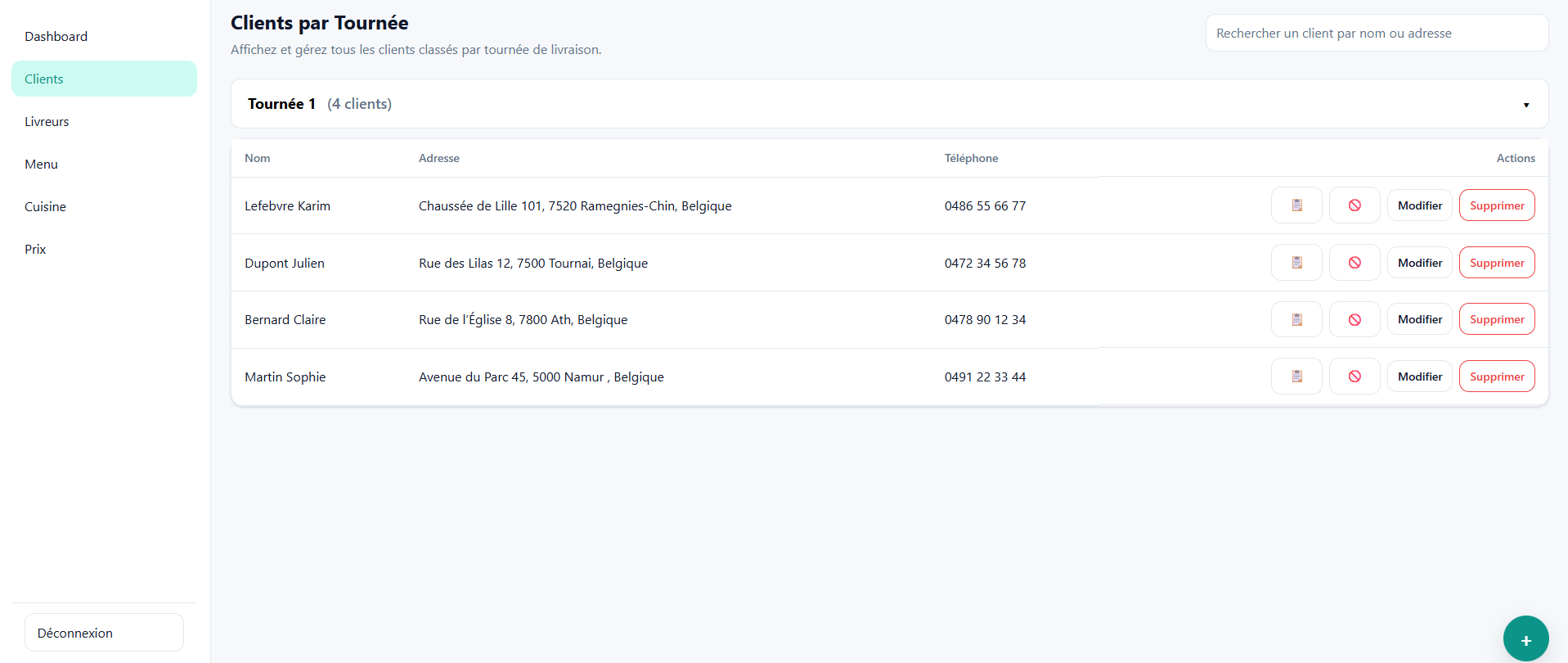
Task: Click the '(4 clients)' count label
Action: pyautogui.click(x=359, y=104)
